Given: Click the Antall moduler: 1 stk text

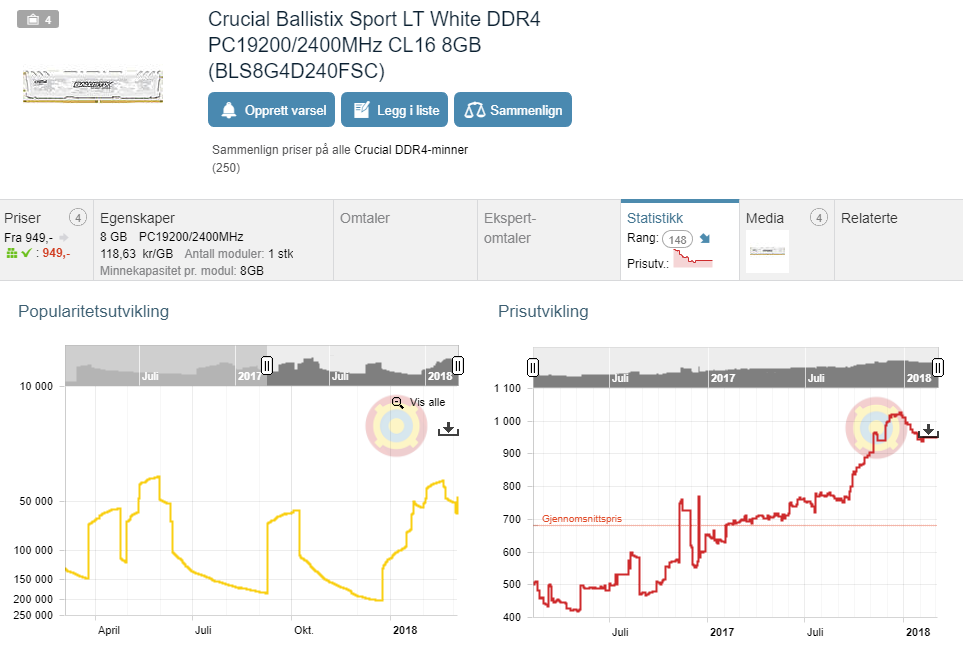Looking at the screenshot, I should click(239, 254).
